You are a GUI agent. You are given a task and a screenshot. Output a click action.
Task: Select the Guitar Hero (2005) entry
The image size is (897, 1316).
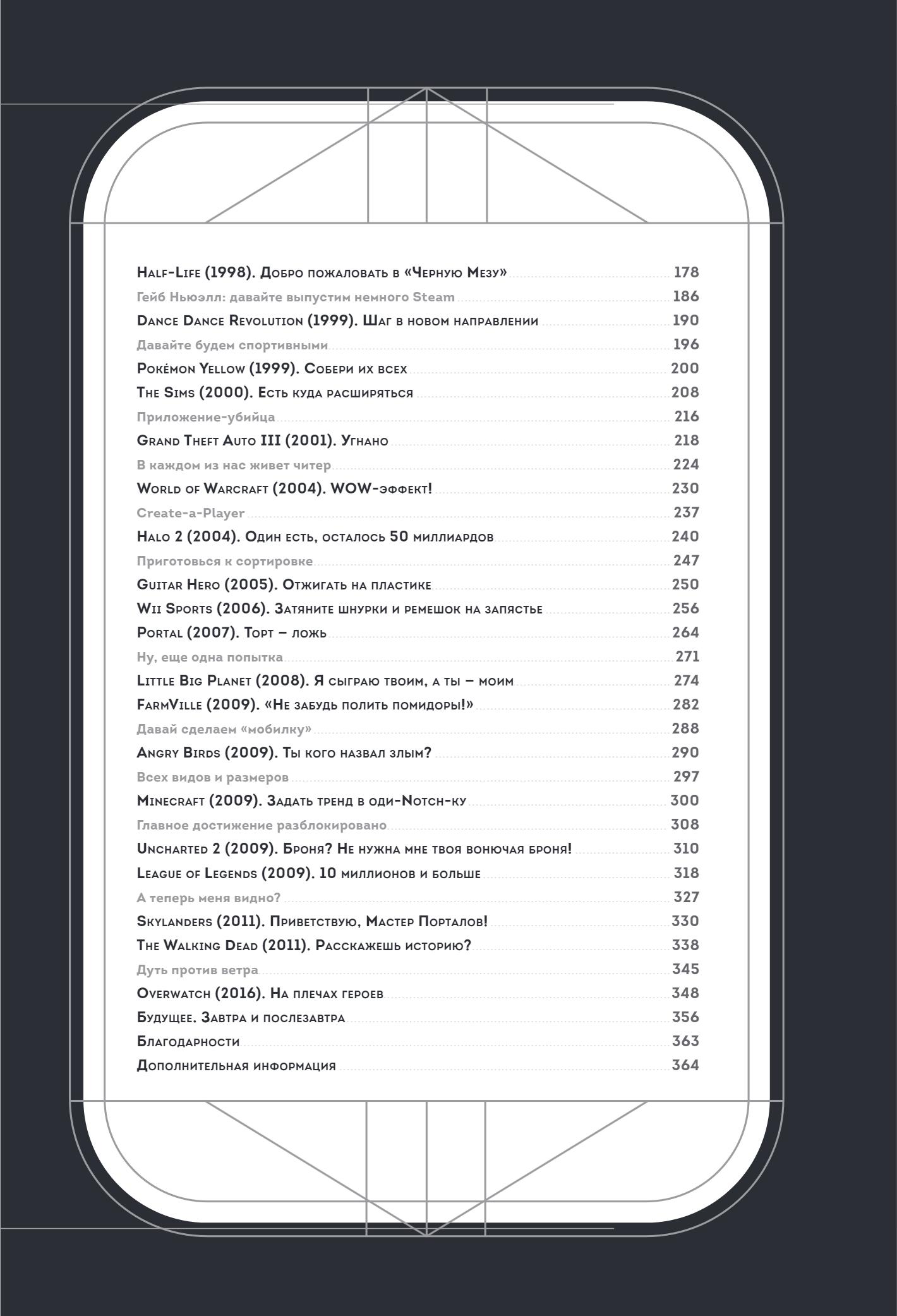[x=418, y=584]
